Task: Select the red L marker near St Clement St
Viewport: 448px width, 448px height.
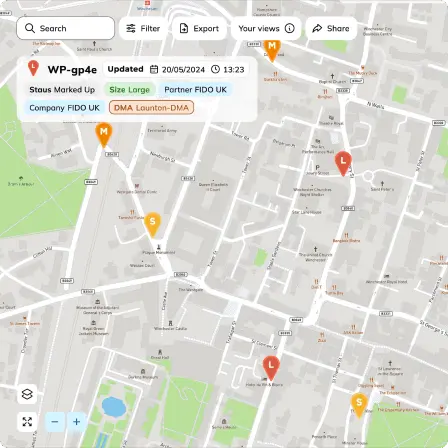Action: click(x=271, y=368)
